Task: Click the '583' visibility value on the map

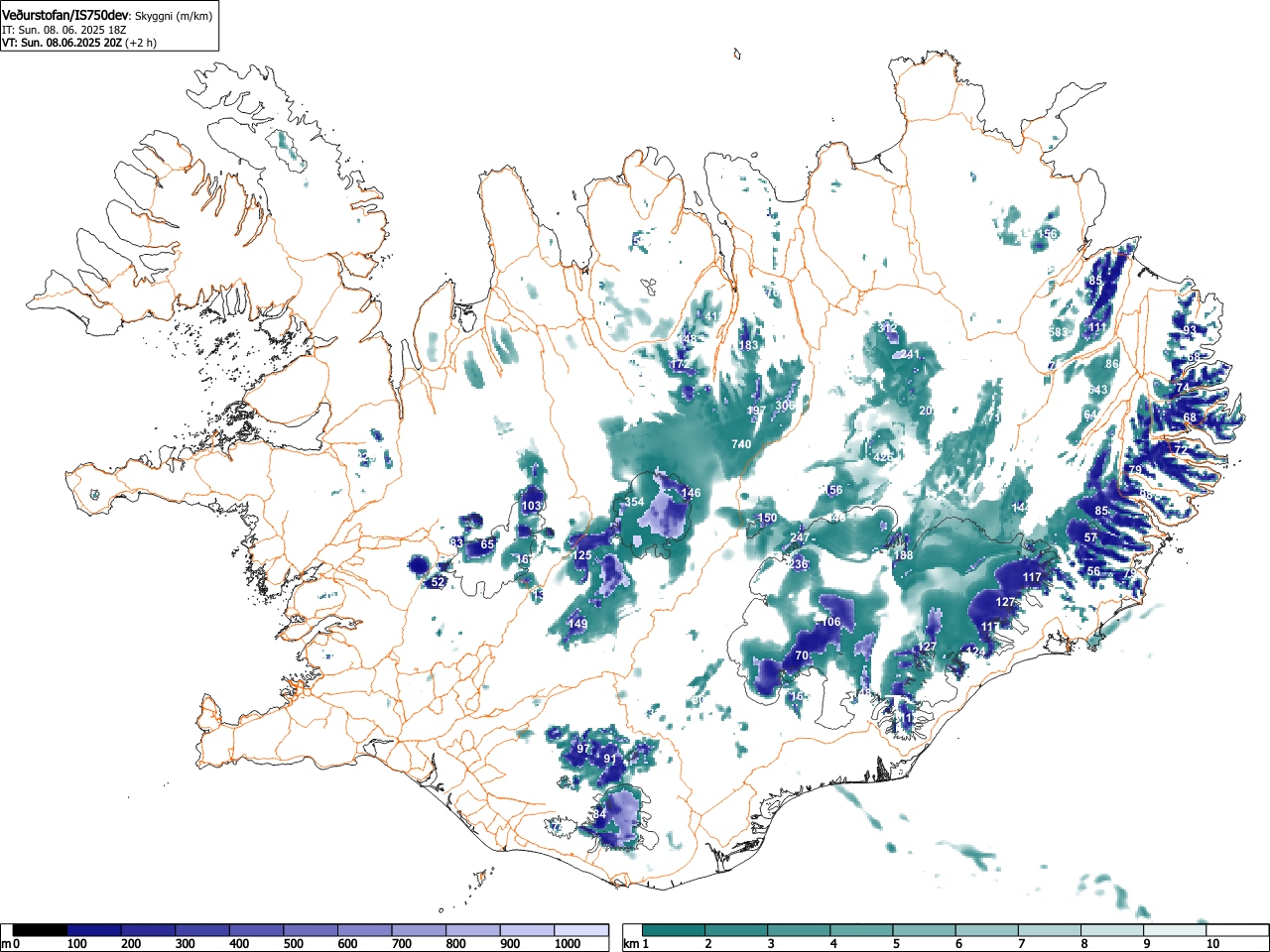Action: click(1060, 332)
